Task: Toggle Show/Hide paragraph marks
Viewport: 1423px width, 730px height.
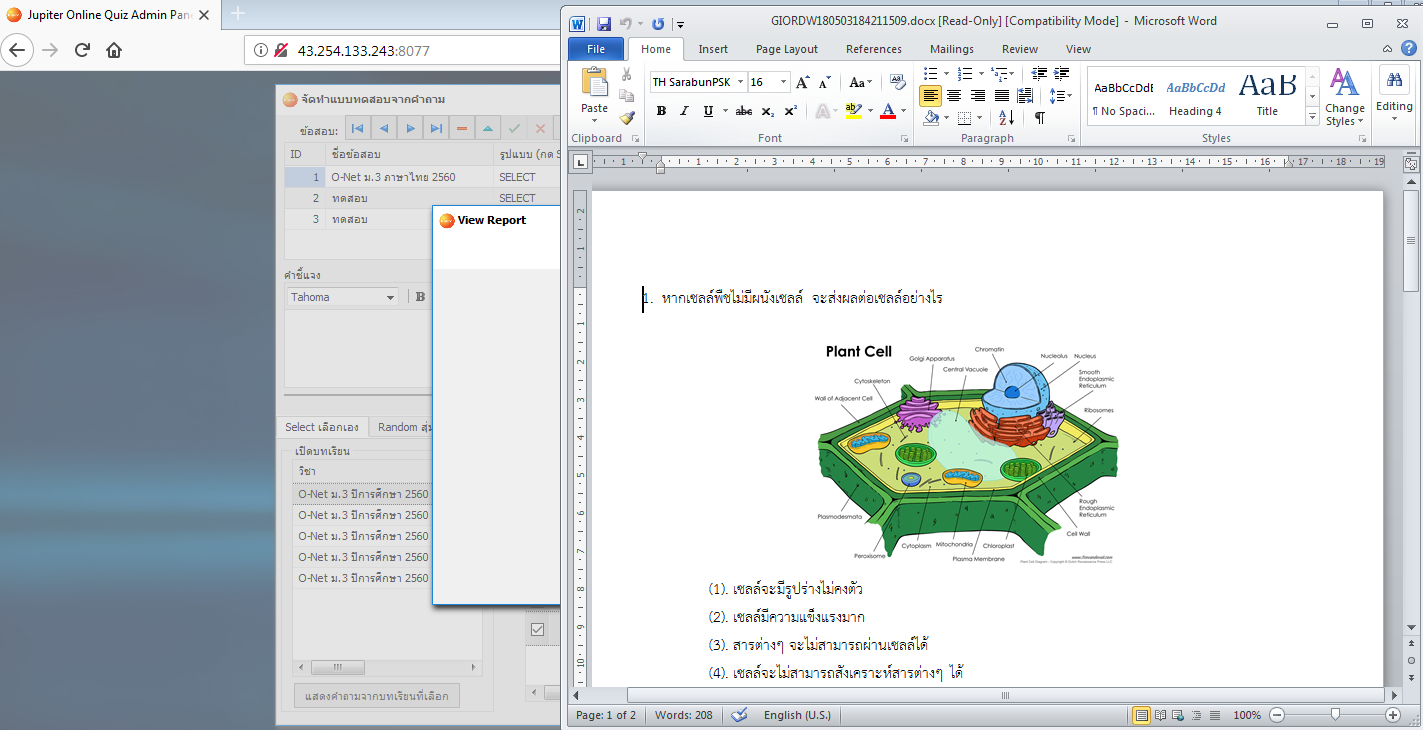Action: [x=1039, y=118]
